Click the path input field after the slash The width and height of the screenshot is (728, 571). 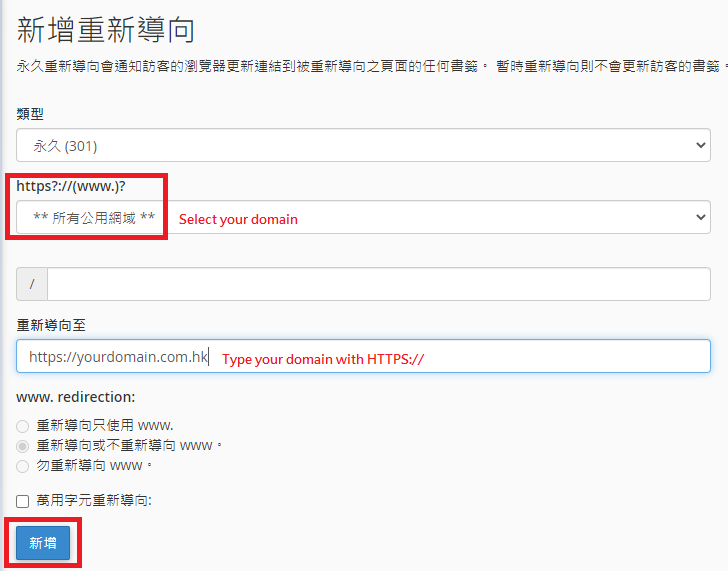(378, 284)
